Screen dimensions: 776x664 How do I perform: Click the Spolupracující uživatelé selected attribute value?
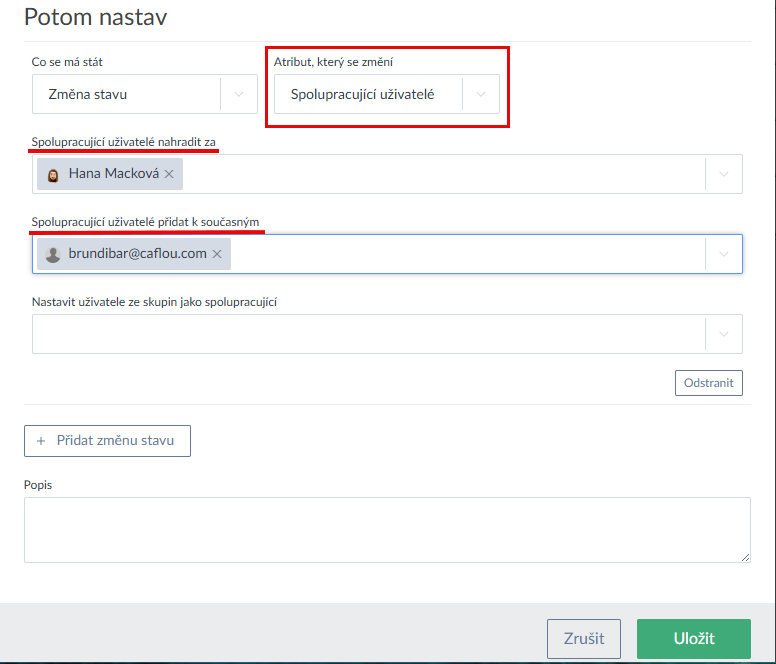coord(362,94)
